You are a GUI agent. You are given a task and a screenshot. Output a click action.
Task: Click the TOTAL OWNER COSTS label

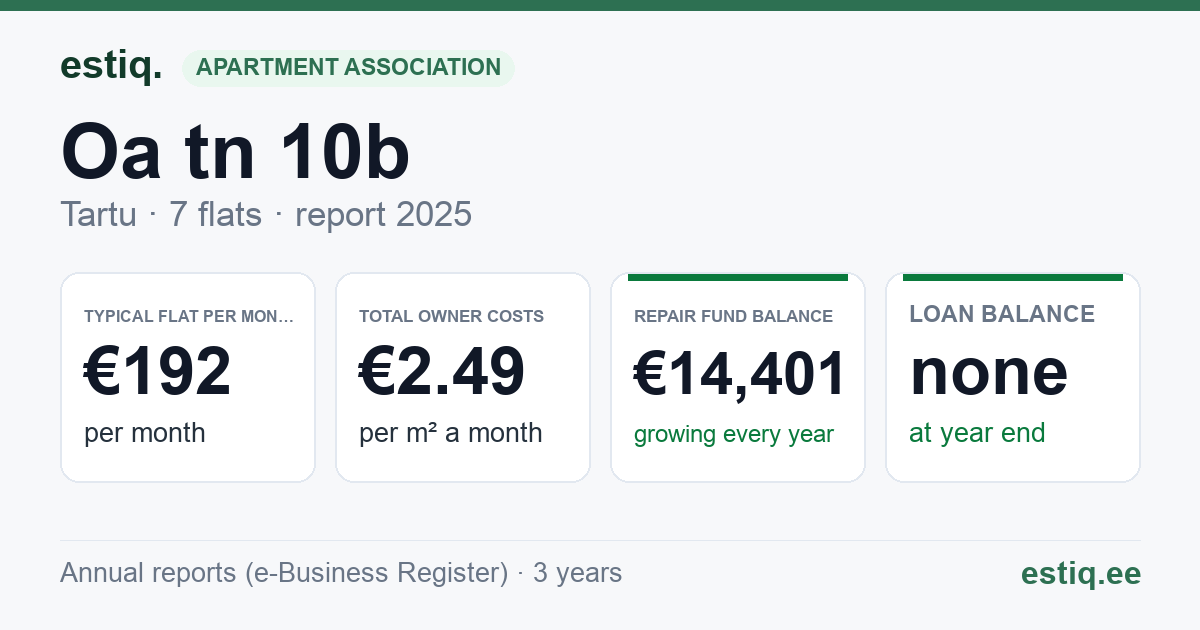click(451, 316)
